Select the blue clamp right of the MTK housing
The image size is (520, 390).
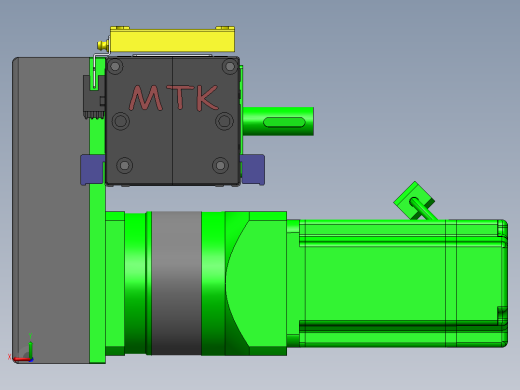click(253, 169)
